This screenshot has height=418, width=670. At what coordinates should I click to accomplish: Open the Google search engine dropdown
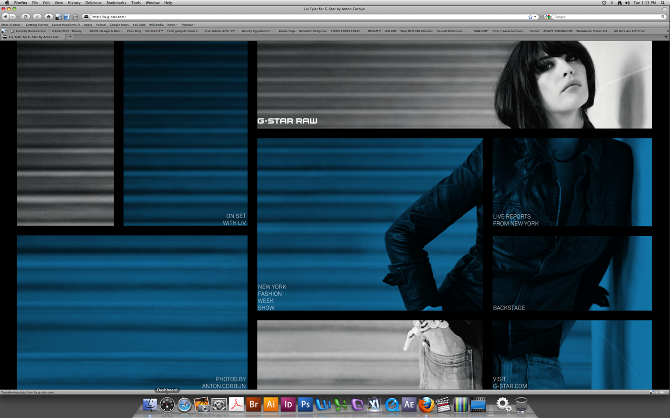coord(548,17)
